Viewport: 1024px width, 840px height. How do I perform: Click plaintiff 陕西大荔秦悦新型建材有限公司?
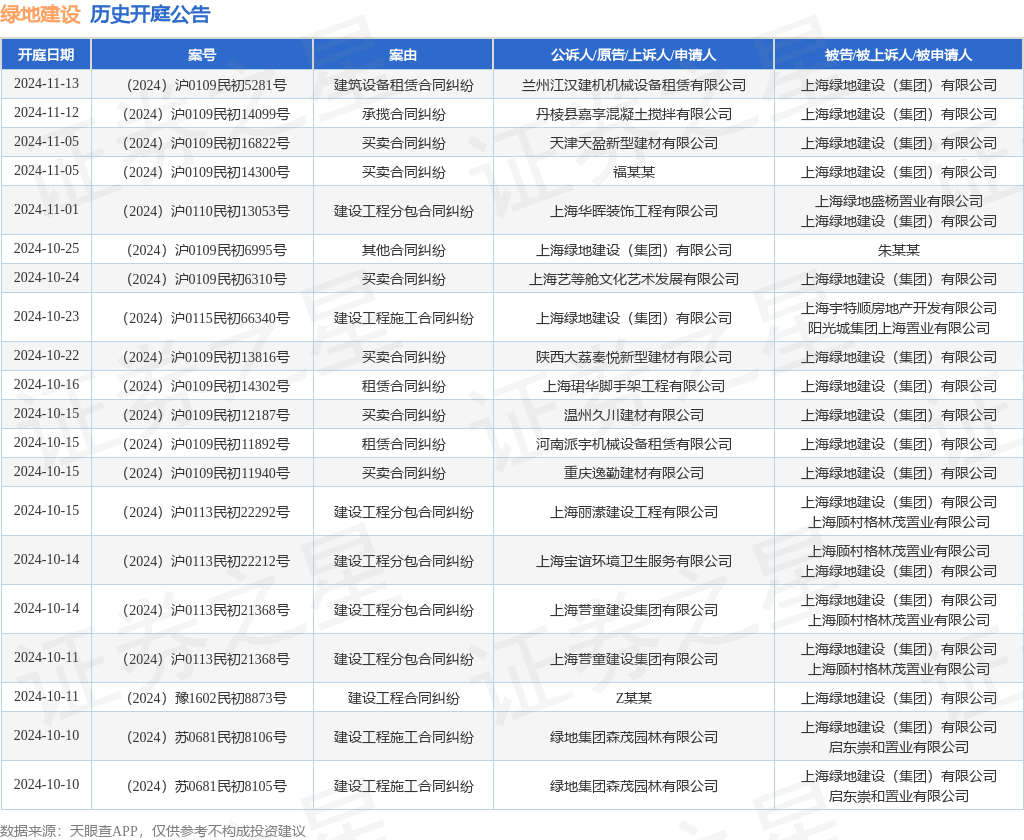[x=633, y=357]
